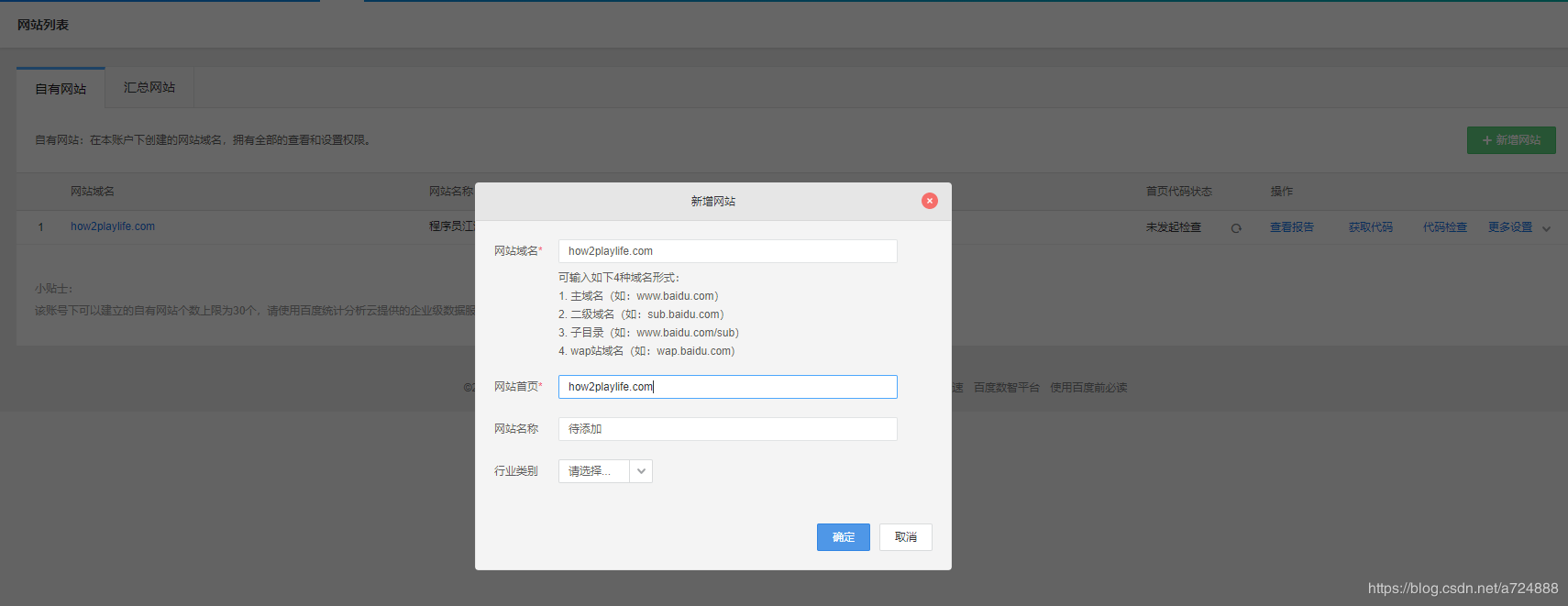Switch to the 自有网站 tab
The image size is (1568, 606).
point(61,88)
